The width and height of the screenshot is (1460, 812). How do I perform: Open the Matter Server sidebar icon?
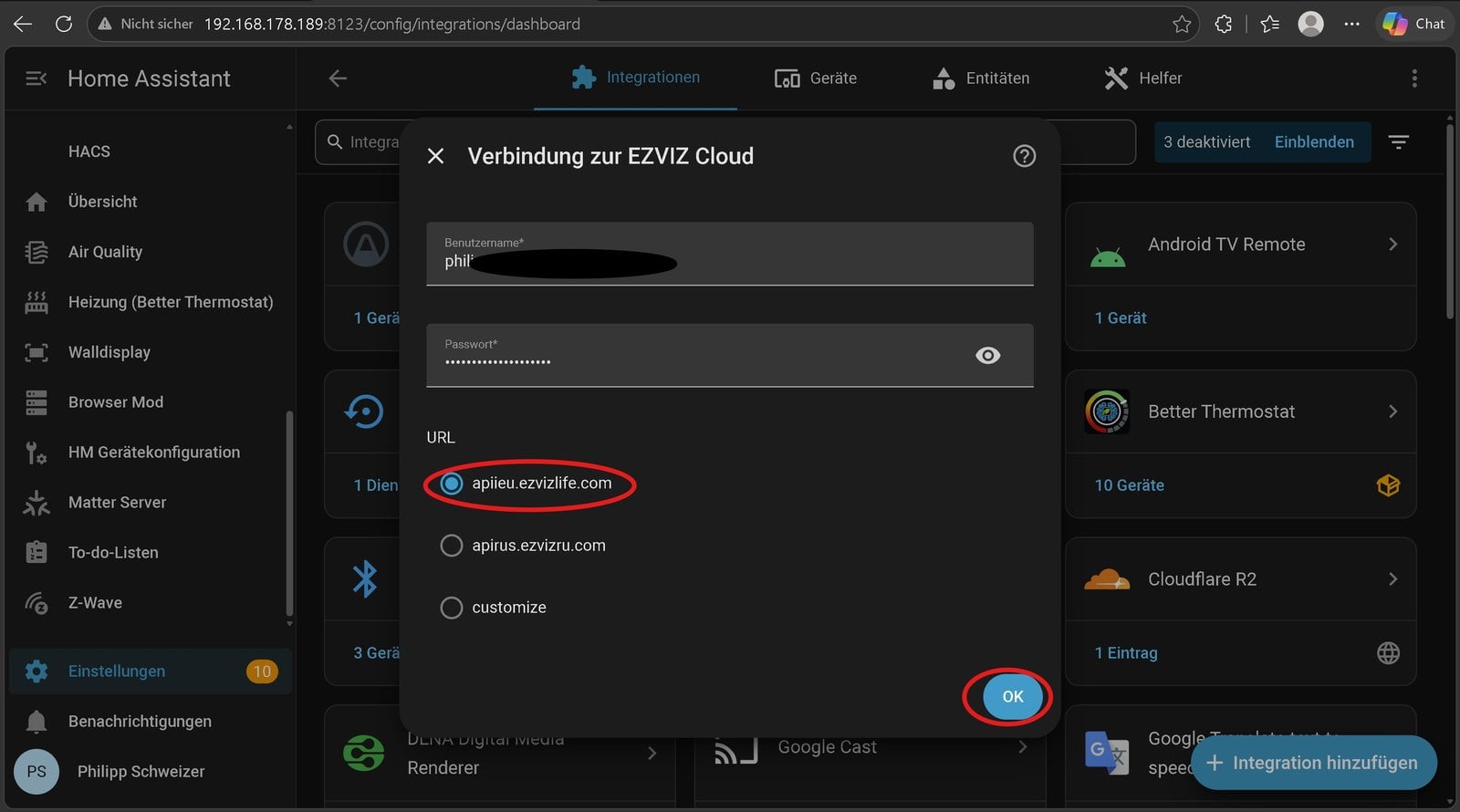click(x=36, y=503)
